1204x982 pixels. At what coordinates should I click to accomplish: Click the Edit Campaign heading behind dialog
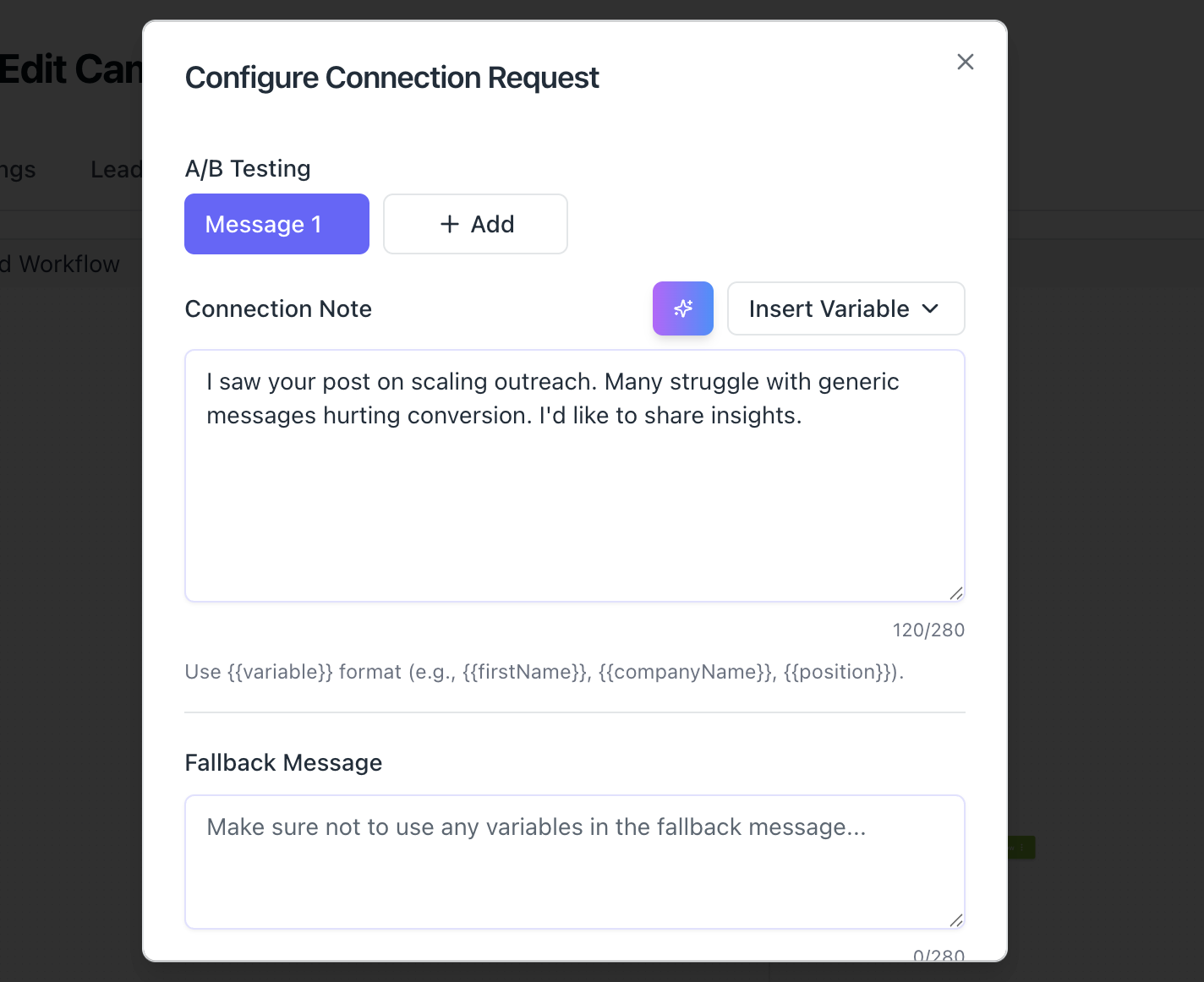[71, 69]
